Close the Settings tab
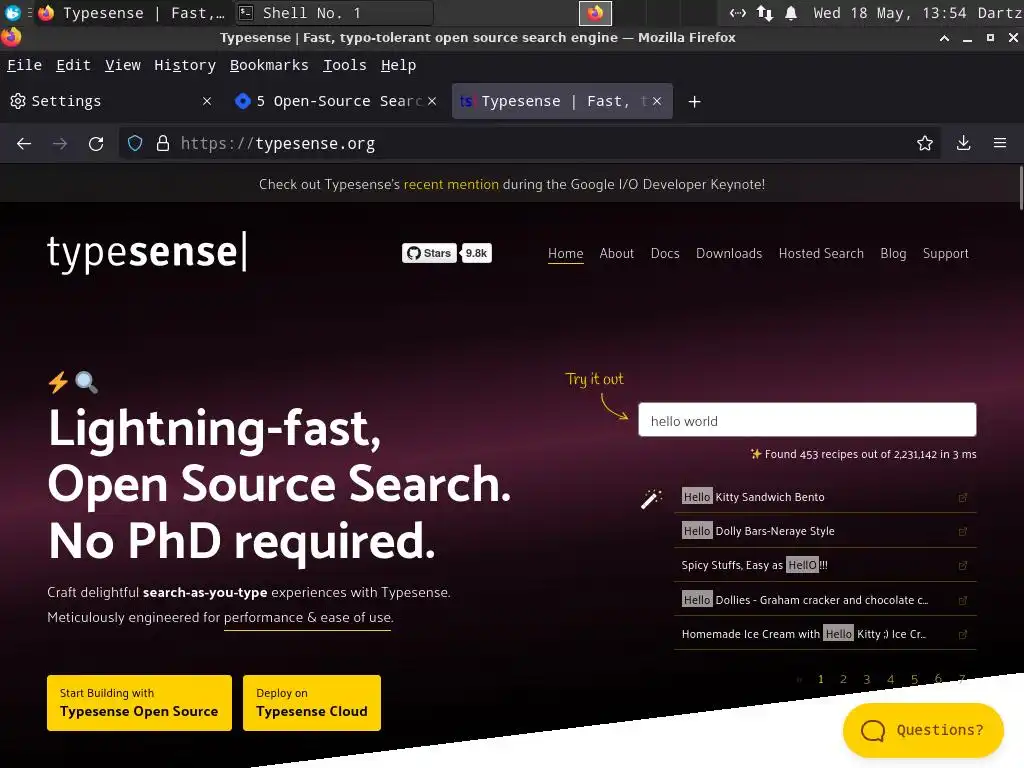Viewport: 1024px width, 768px height. [x=207, y=101]
